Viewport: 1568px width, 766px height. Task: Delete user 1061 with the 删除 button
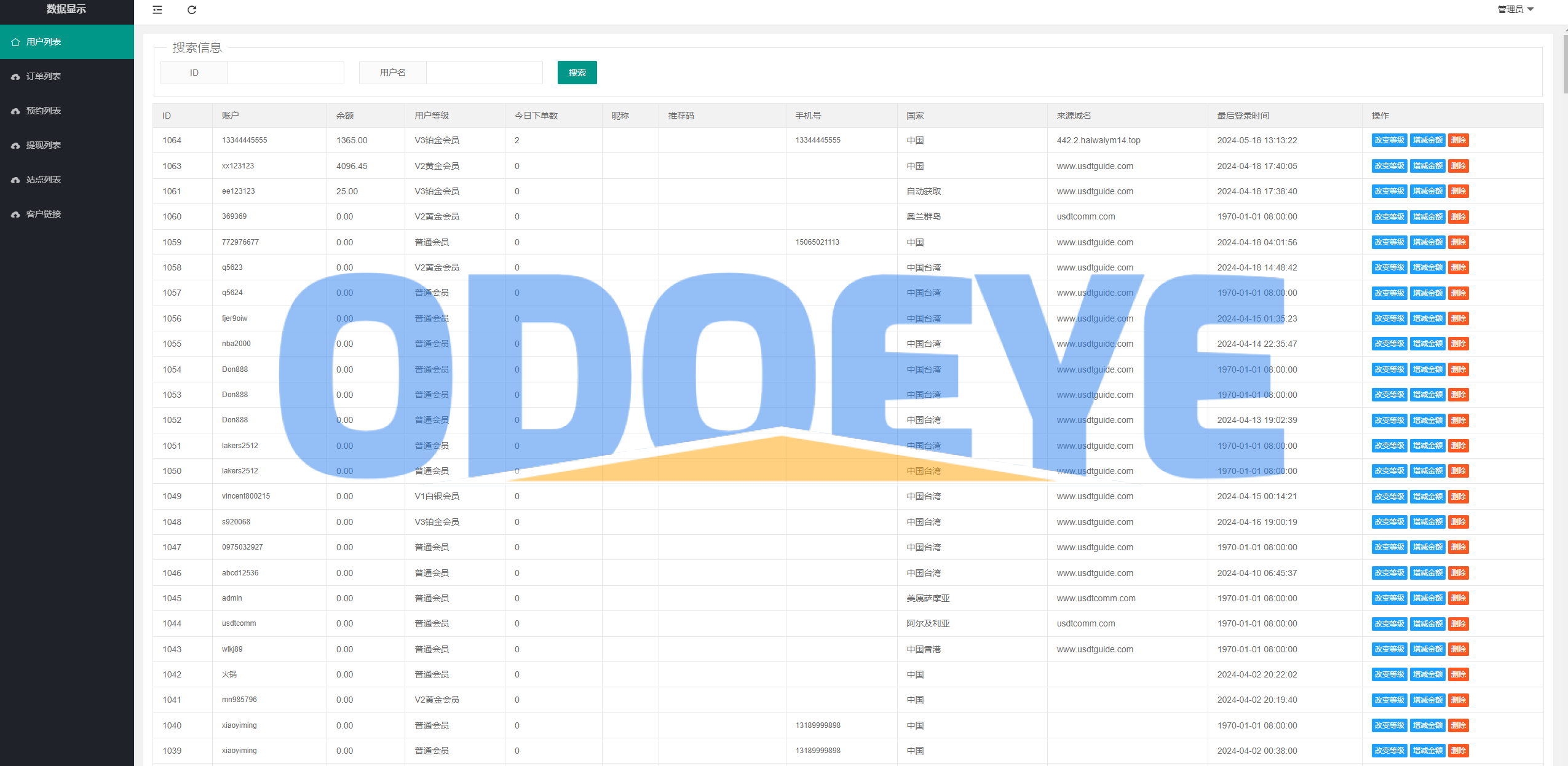click(x=1458, y=191)
